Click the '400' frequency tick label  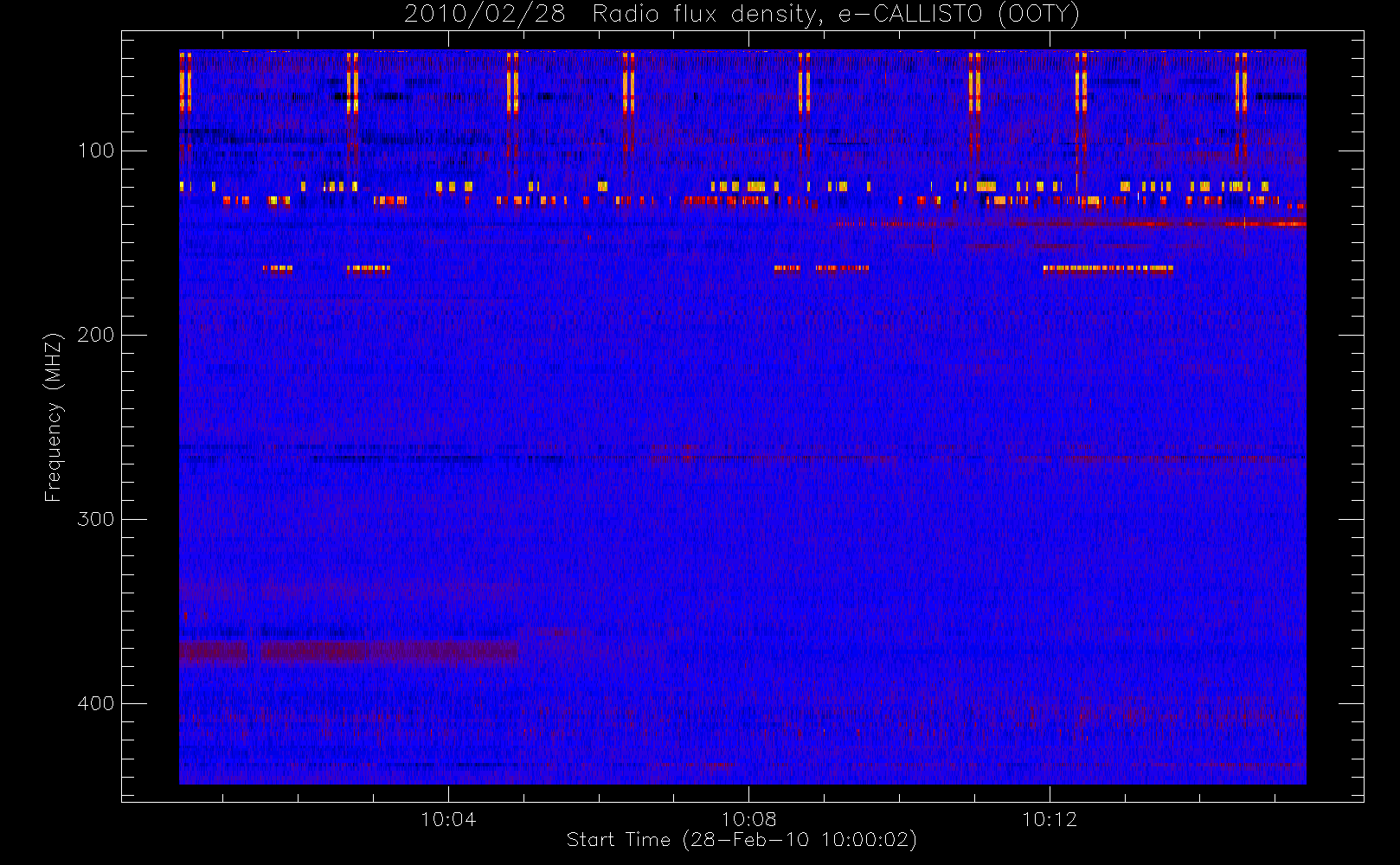[96, 703]
